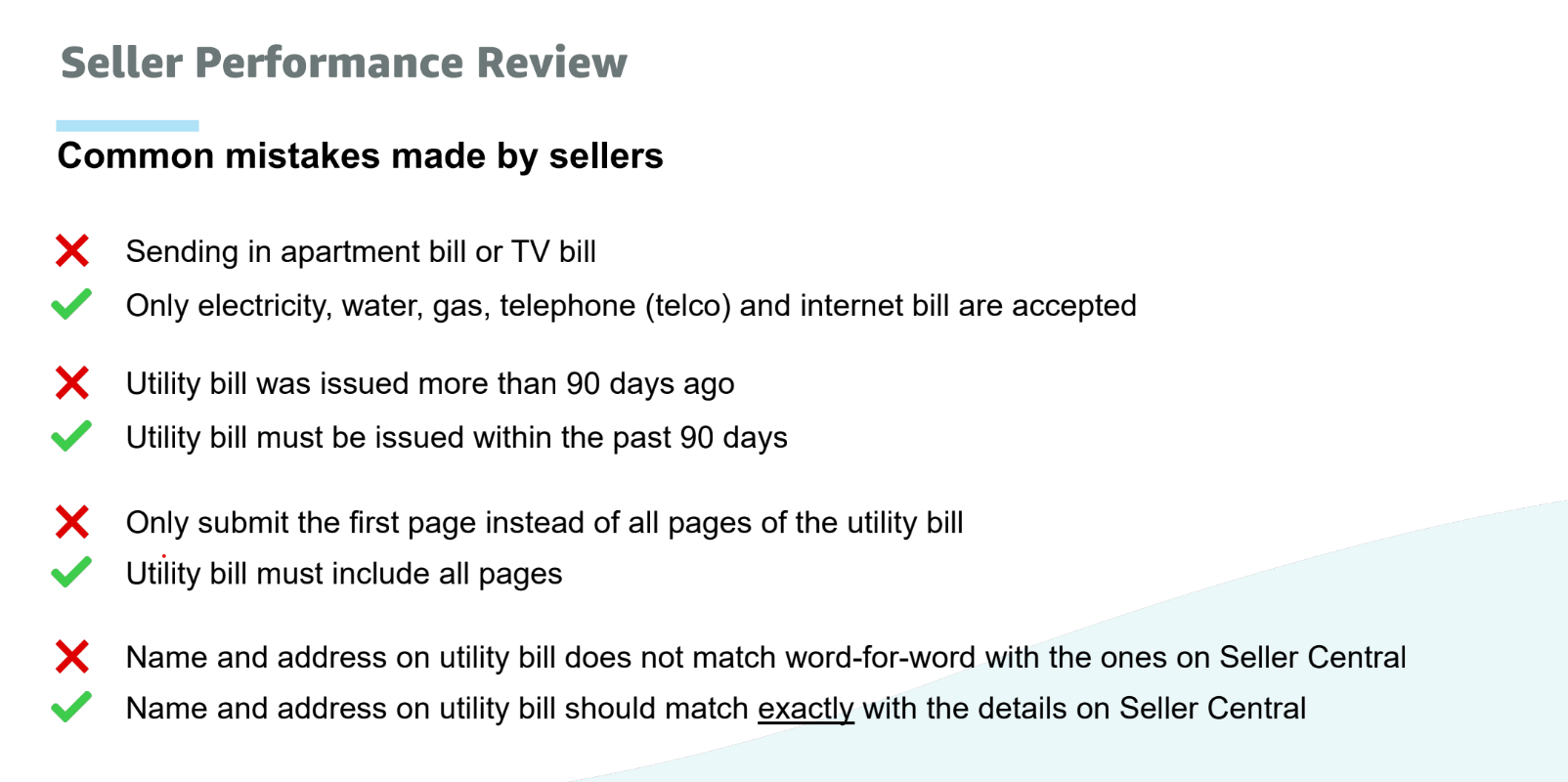The image size is (1568, 782).
Task: Click red X beside 'issued more than 90 days ago'
Action: [72, 382]
